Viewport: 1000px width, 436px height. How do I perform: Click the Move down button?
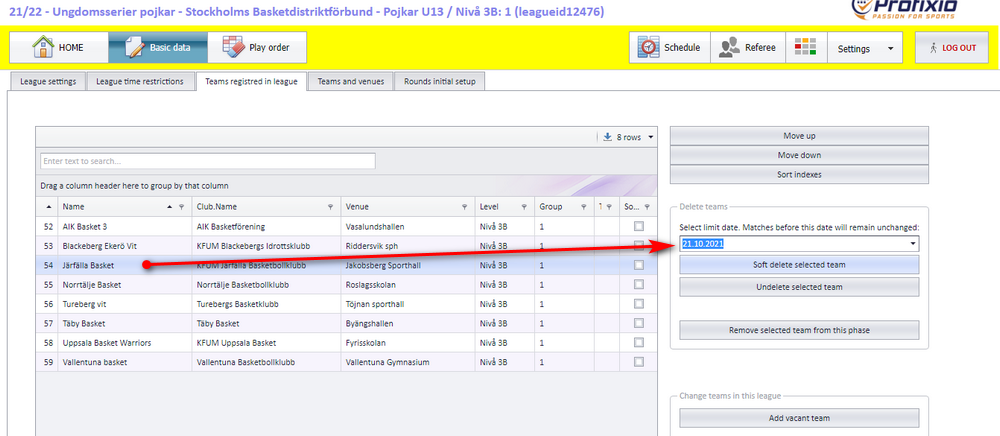(x=799, y=155)
